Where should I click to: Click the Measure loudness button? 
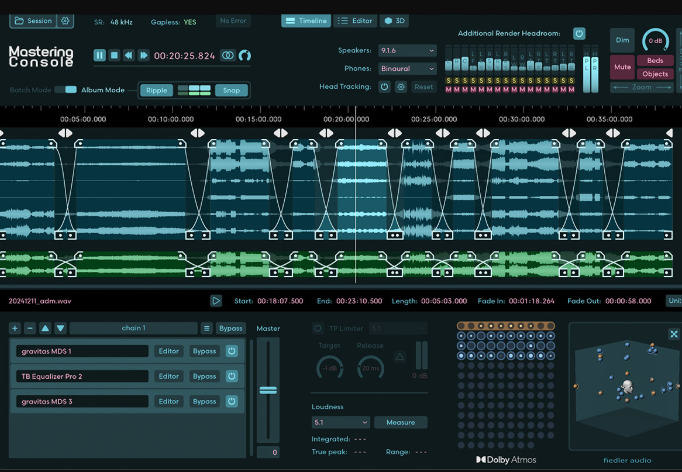click(x=401, y=422)
